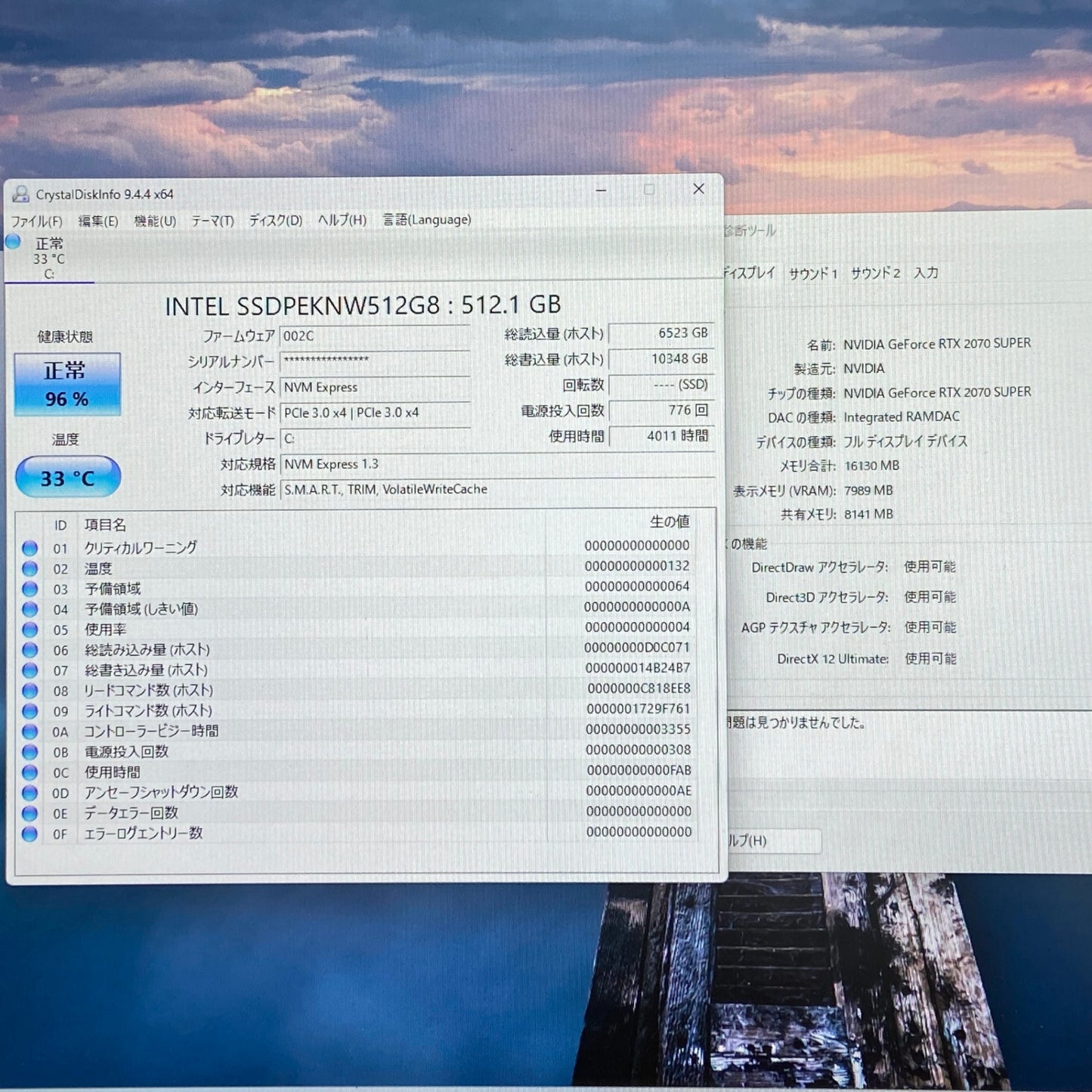Click the blue status dot for ID 0C
The image size is (1092, 1092).
click(29, 772)
